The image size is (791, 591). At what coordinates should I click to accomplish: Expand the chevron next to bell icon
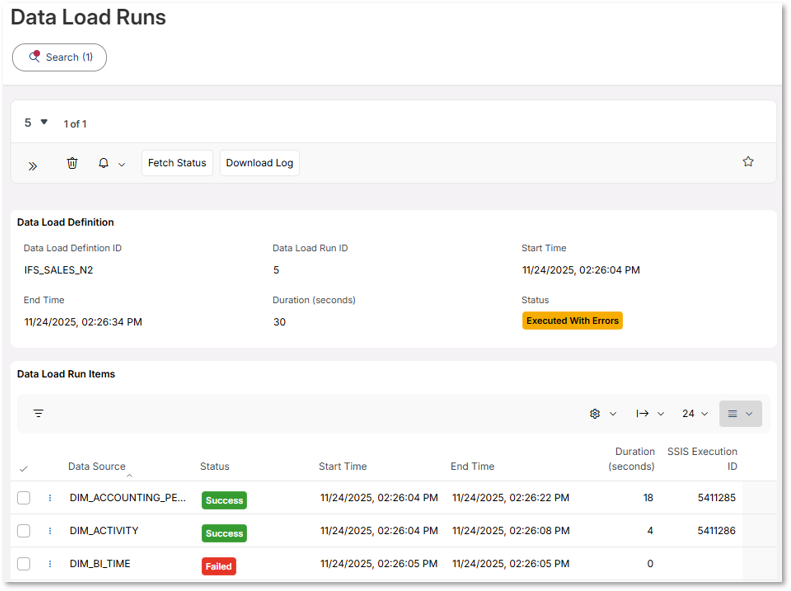[122, 164]
